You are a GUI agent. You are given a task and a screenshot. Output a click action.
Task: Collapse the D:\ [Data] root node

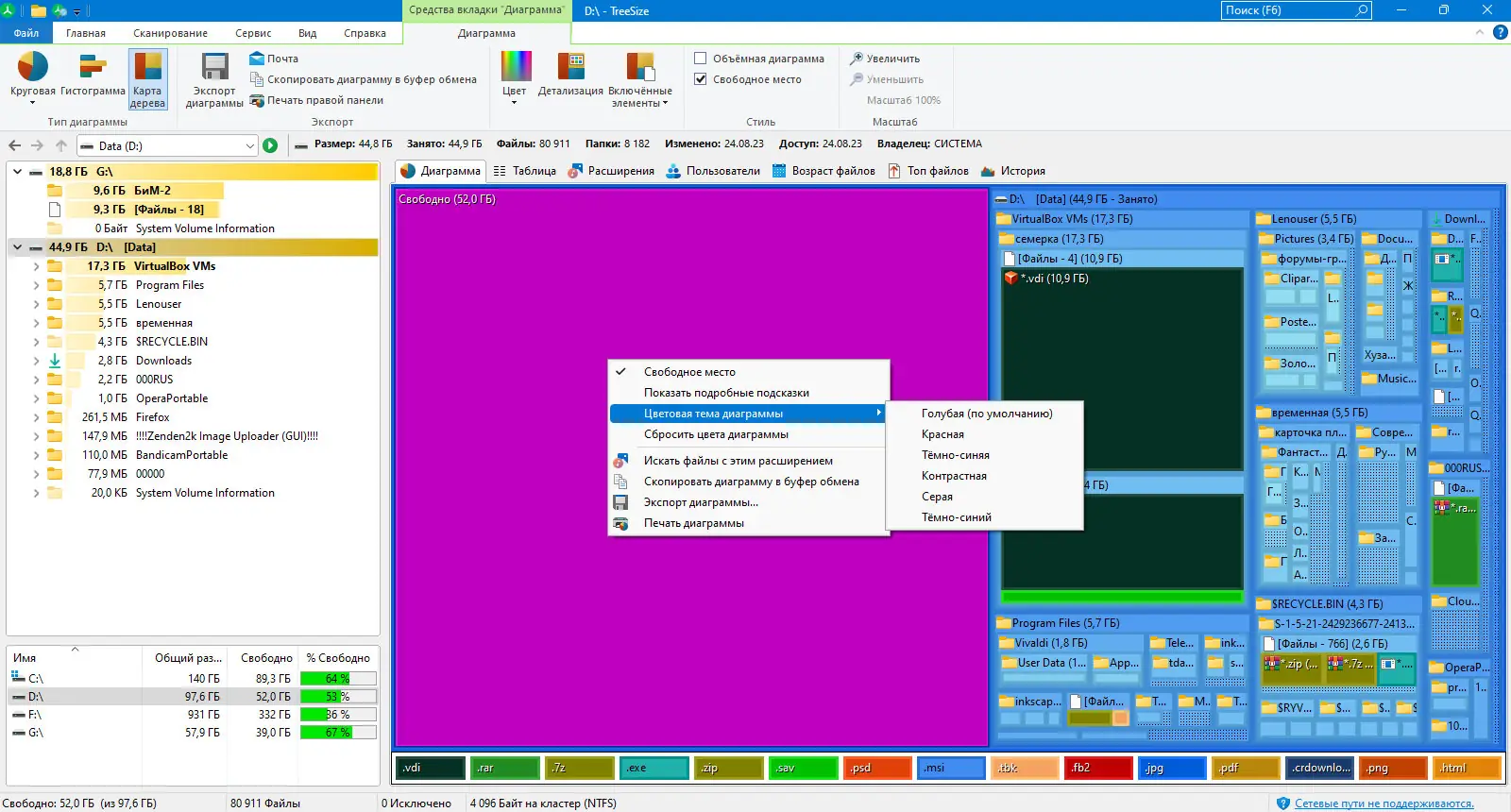(17, 247)
